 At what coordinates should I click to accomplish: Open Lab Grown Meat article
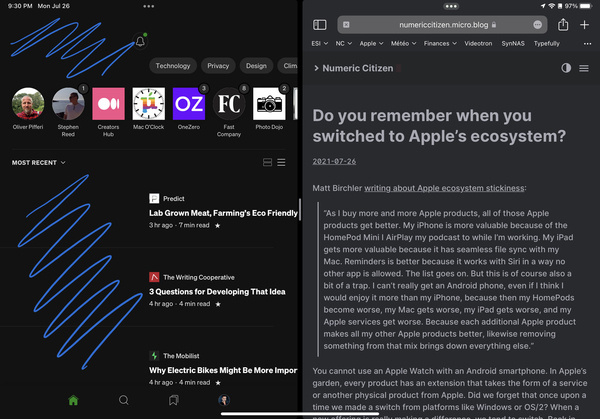pos(223,213)
